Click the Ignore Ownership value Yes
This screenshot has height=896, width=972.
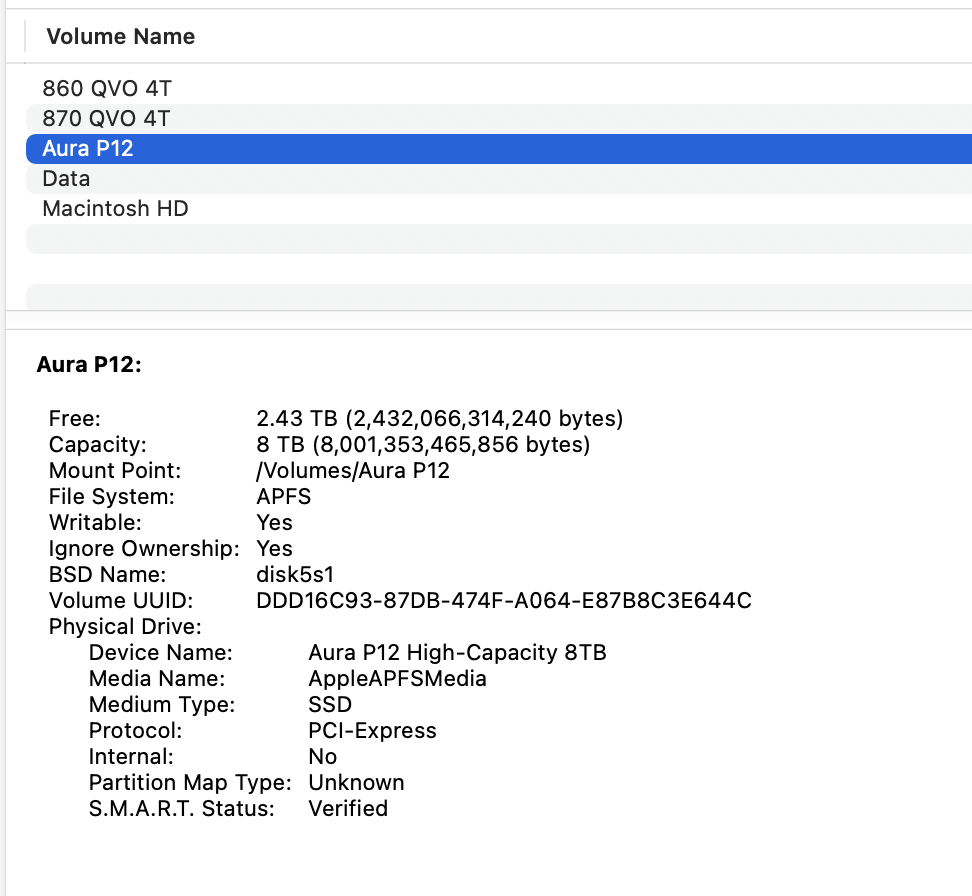pos(274,549)
